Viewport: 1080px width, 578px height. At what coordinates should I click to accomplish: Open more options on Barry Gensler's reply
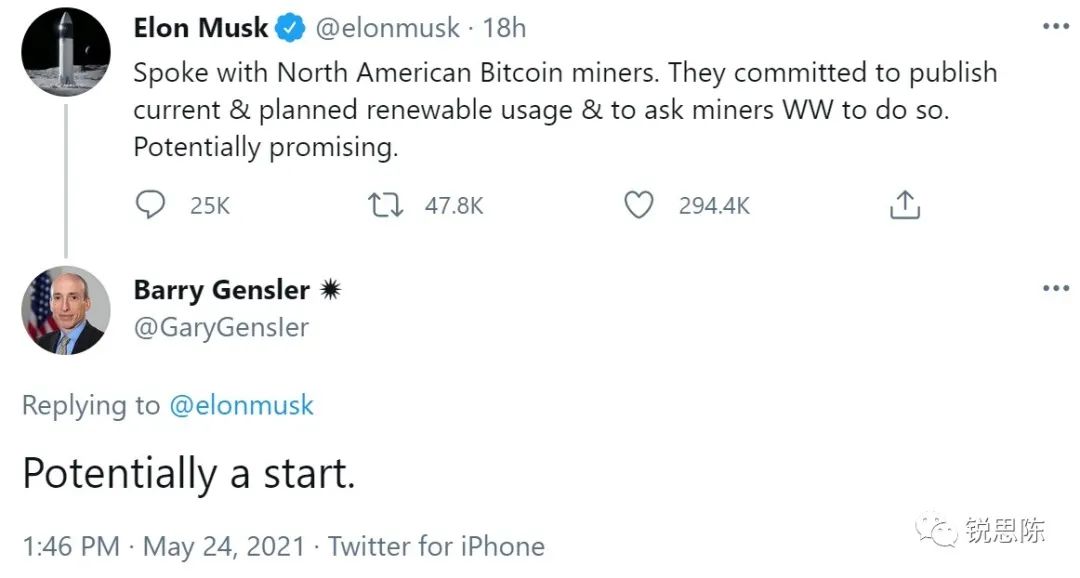pyautogui.click(x=1055, y=288)
